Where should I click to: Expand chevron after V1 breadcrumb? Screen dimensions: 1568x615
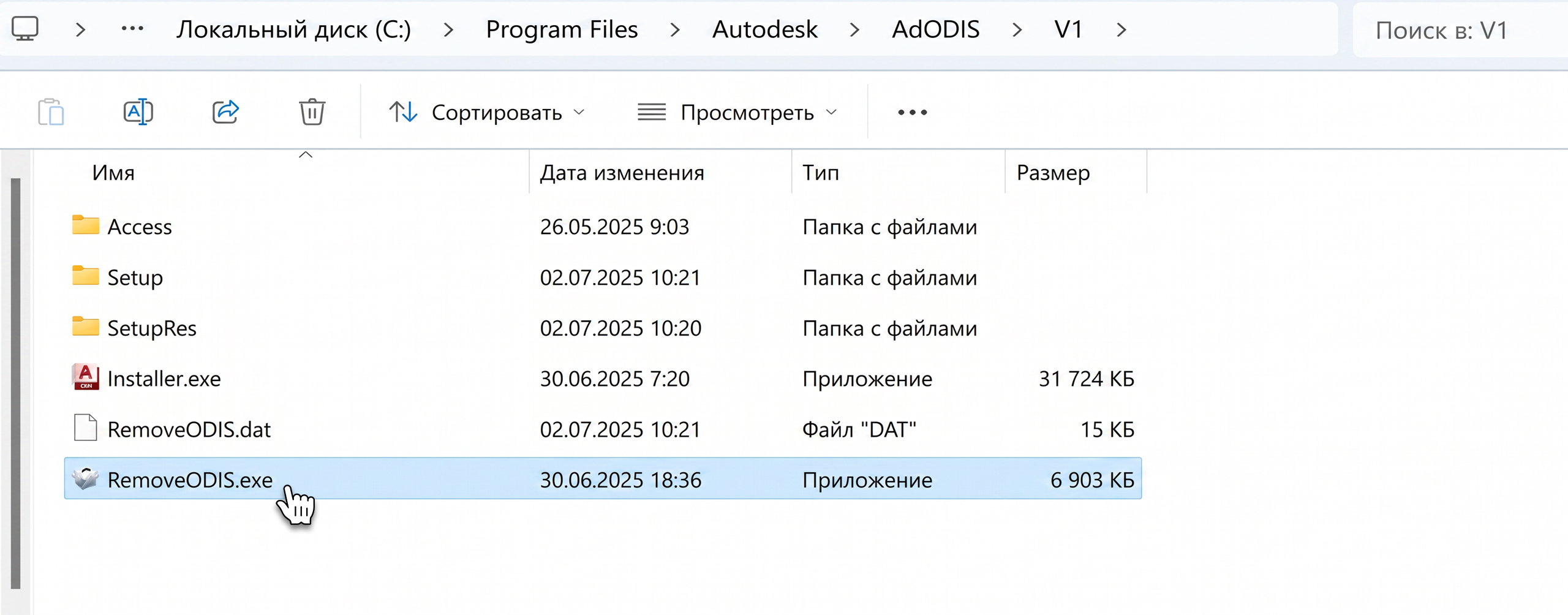tap(1121, 29)
